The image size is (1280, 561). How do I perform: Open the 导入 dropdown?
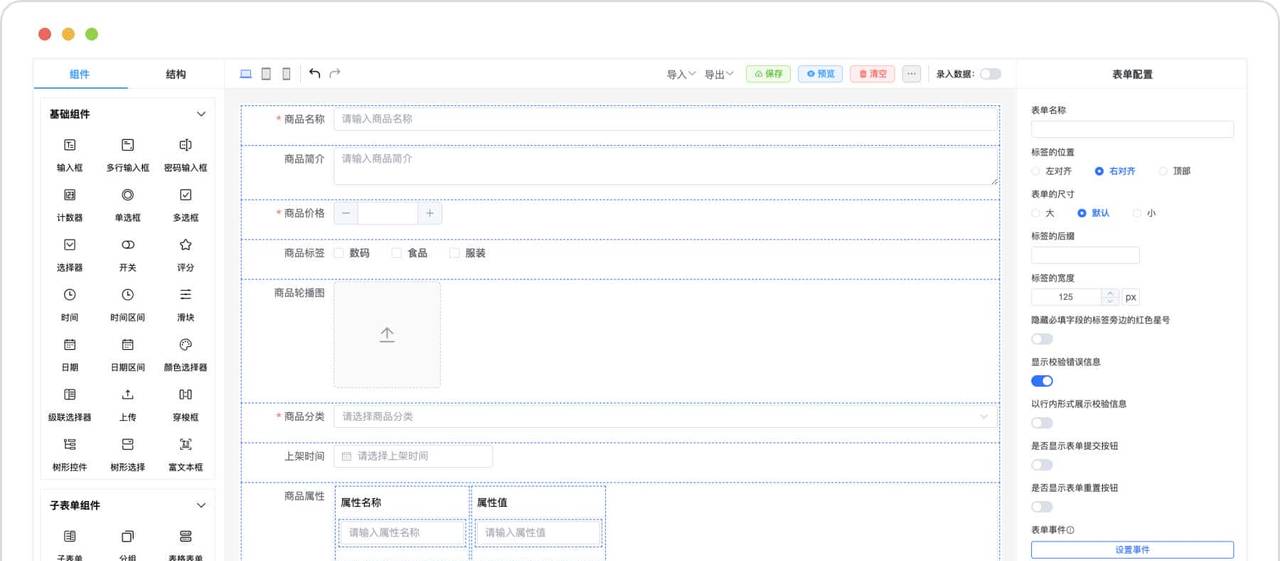tap(682, 74)
